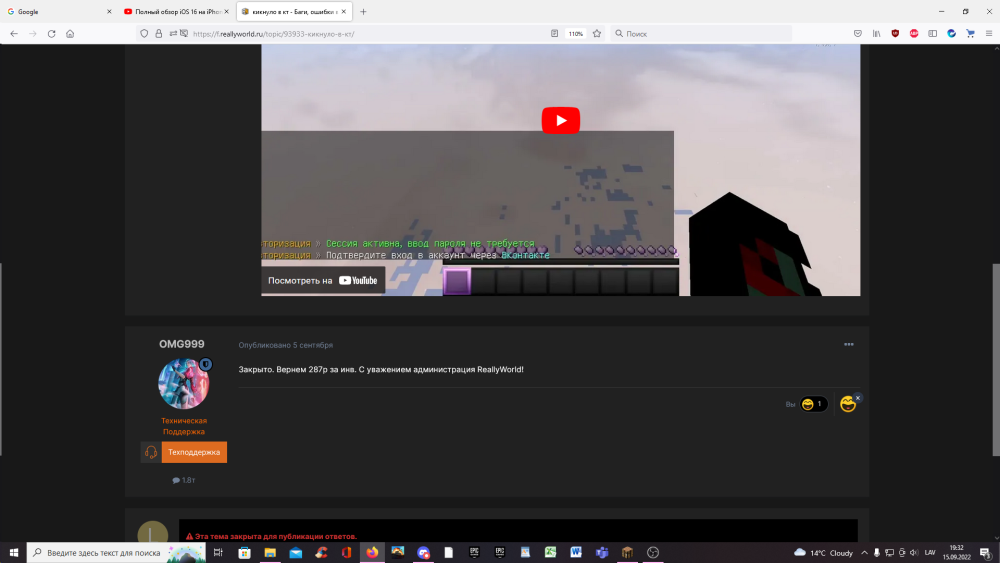The height and width of the screenshot is (563, 1000).
Task: Click OMG999 avatar picture
Action: [x=184, y=383]
